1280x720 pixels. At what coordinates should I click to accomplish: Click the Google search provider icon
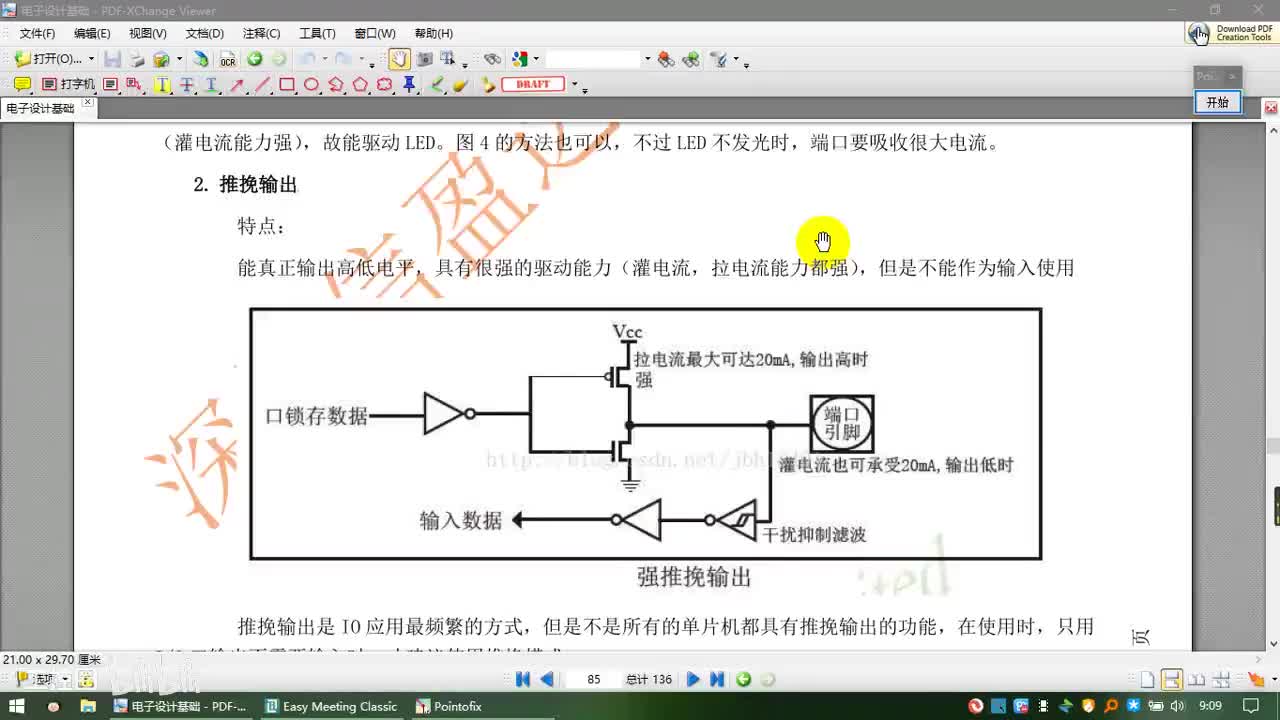click(x=520, y=59)
